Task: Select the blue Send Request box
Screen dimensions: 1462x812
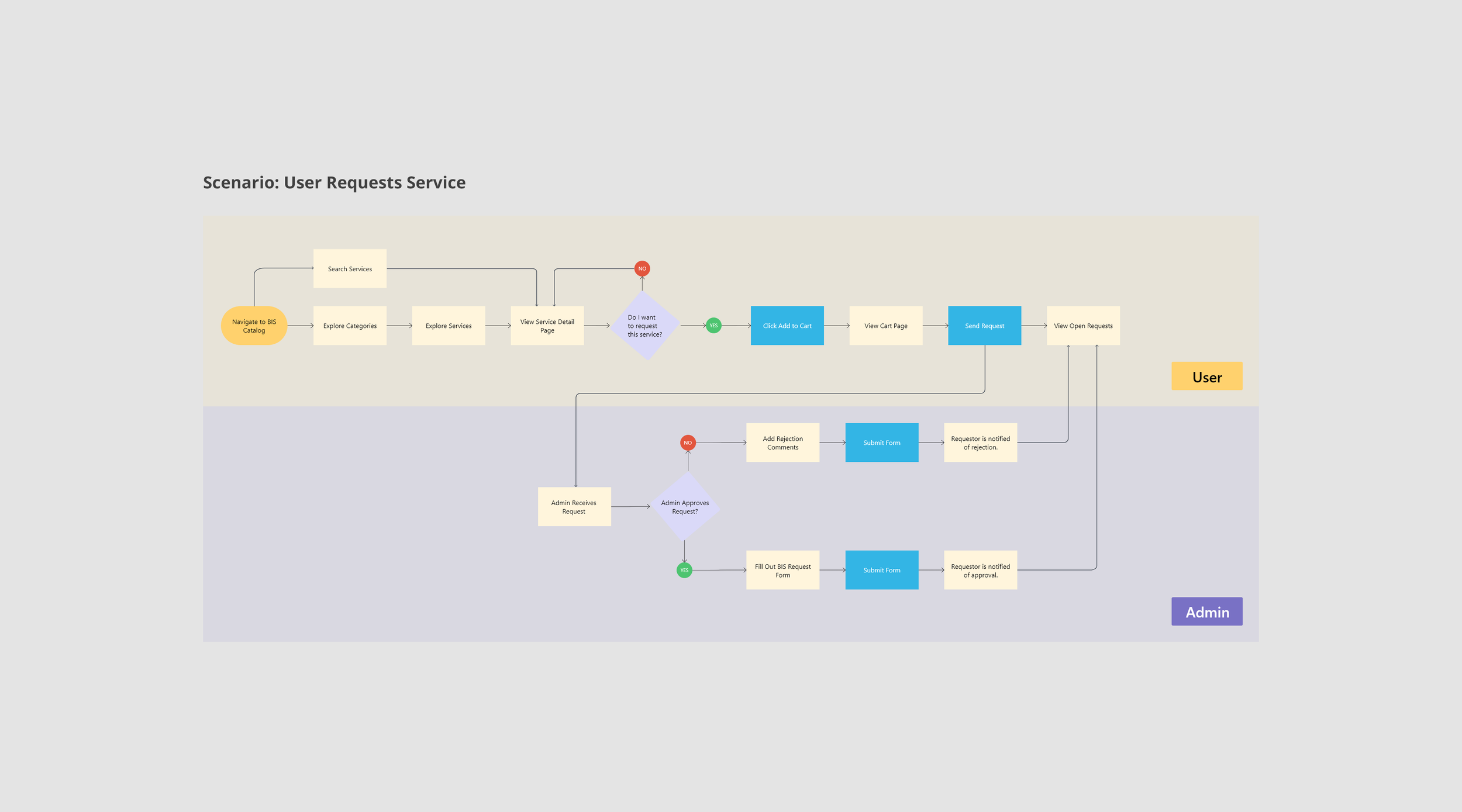Action: click(x=984, y=326)
